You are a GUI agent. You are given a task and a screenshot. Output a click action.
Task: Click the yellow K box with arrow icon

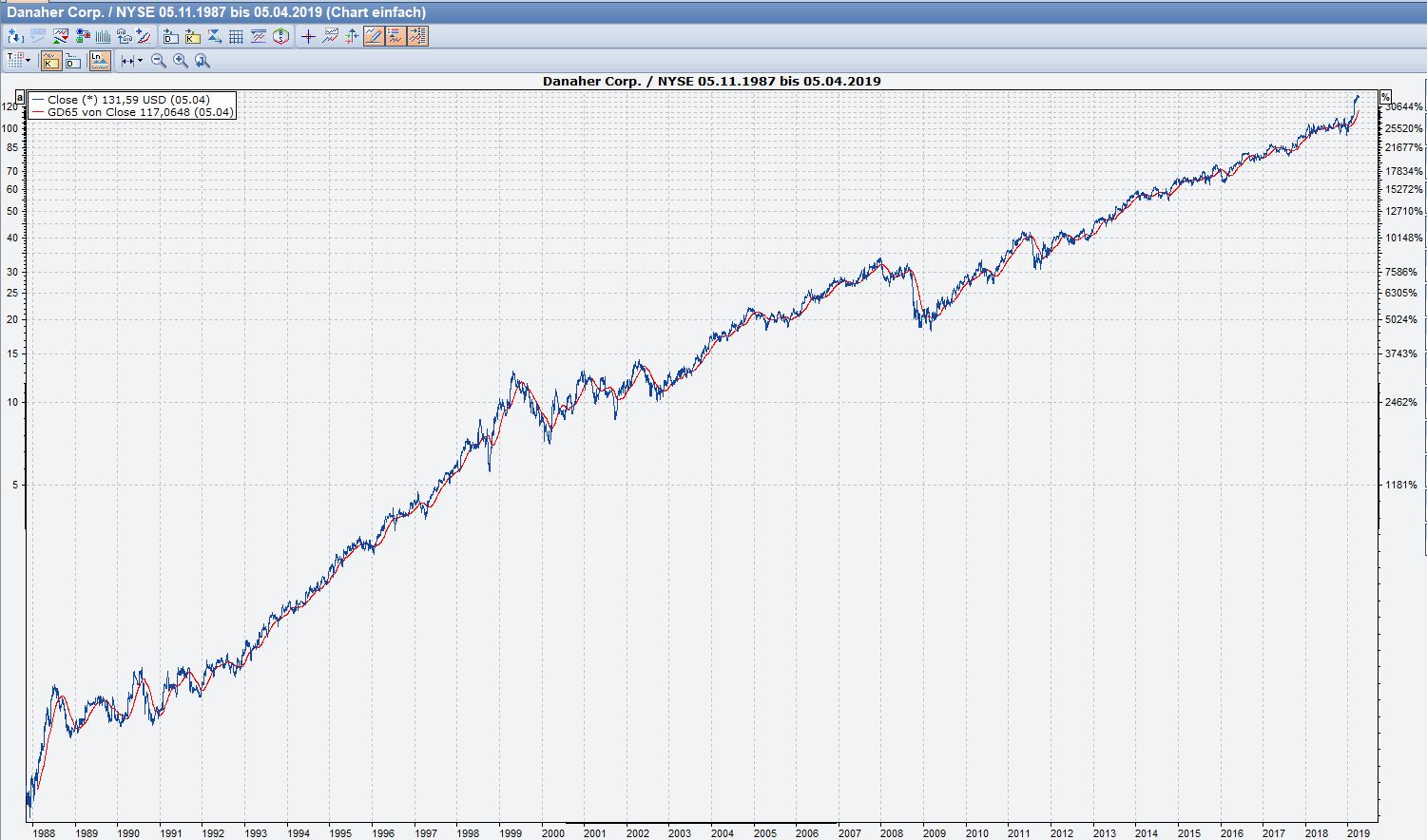click(x=192, y=36)
